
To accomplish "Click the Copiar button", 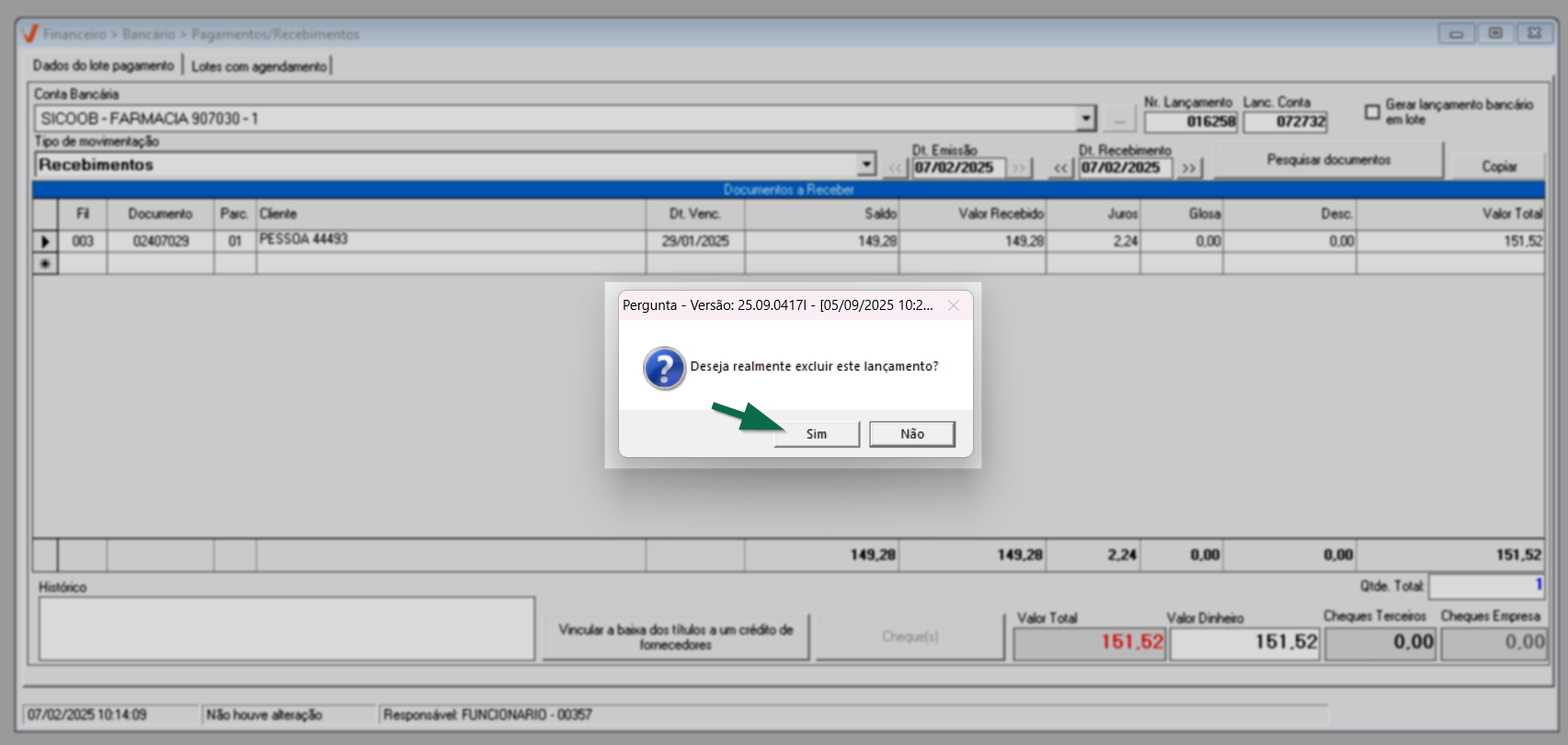I will pos(1499,166).
